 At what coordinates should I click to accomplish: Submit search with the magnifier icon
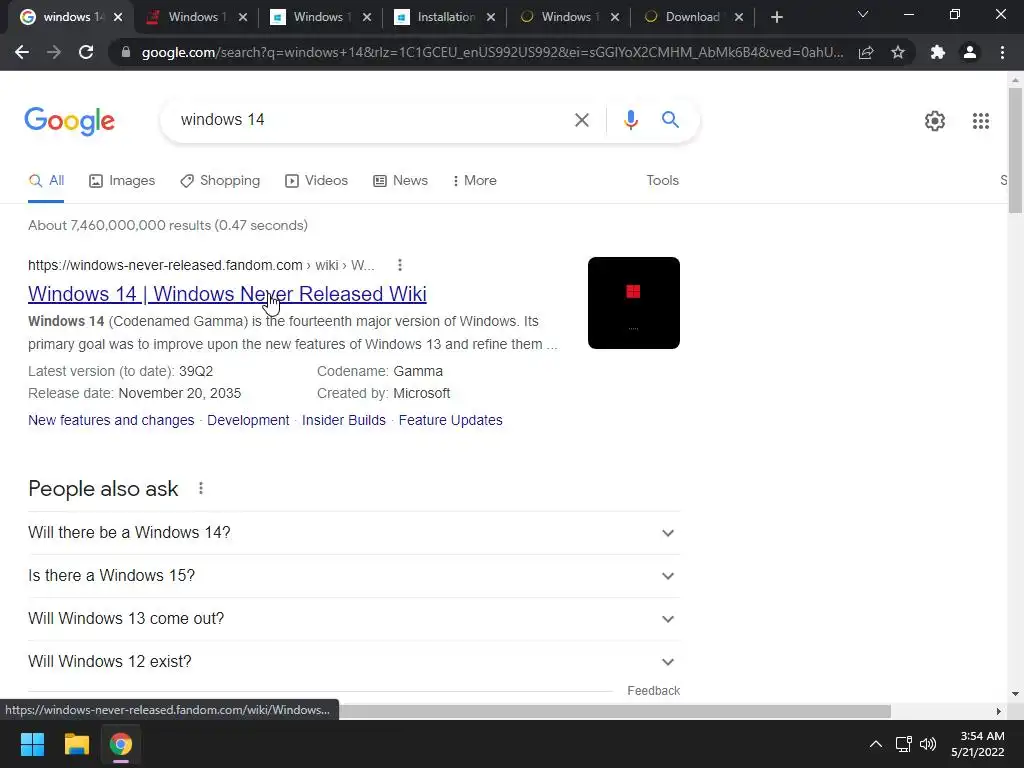[670, 120]
